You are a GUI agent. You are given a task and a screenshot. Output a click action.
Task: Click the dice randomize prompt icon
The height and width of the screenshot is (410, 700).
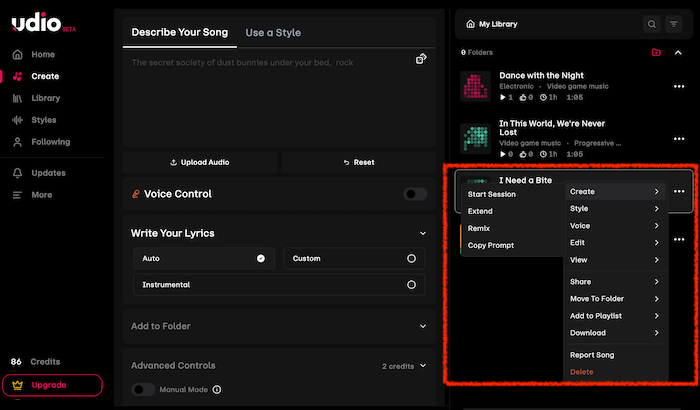pyautogui.click(x=422, y=59)
